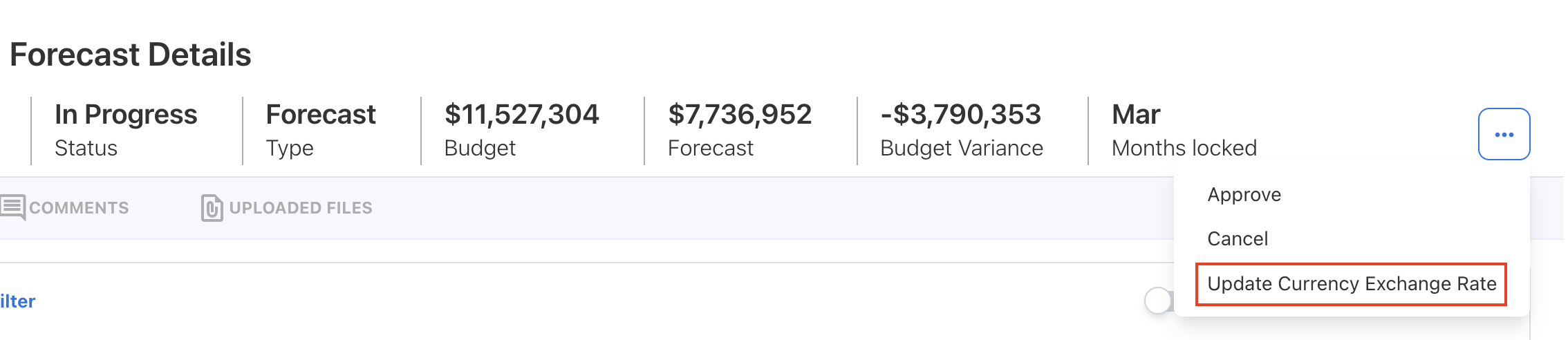1568x340 pixels.
Task: Select the $7,736,952 forecast amount
Action: 739,115
